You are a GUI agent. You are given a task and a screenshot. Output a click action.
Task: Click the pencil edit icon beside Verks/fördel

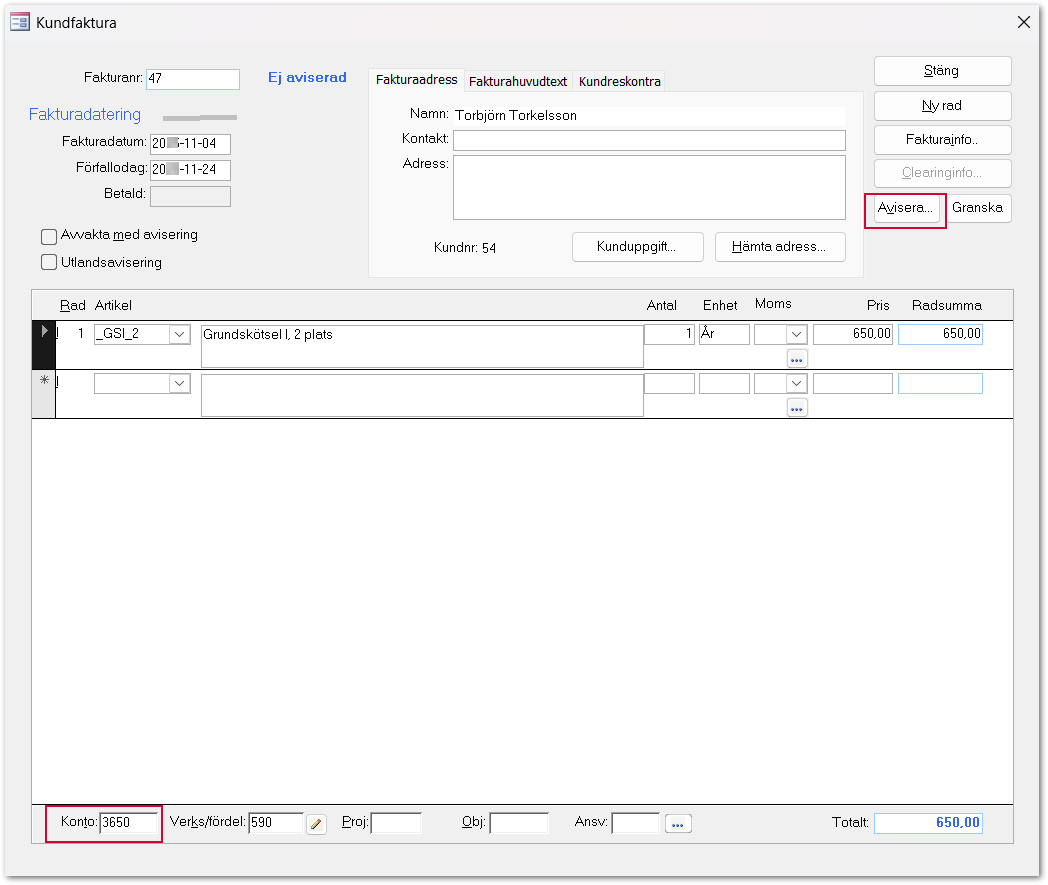click(317, 824)
